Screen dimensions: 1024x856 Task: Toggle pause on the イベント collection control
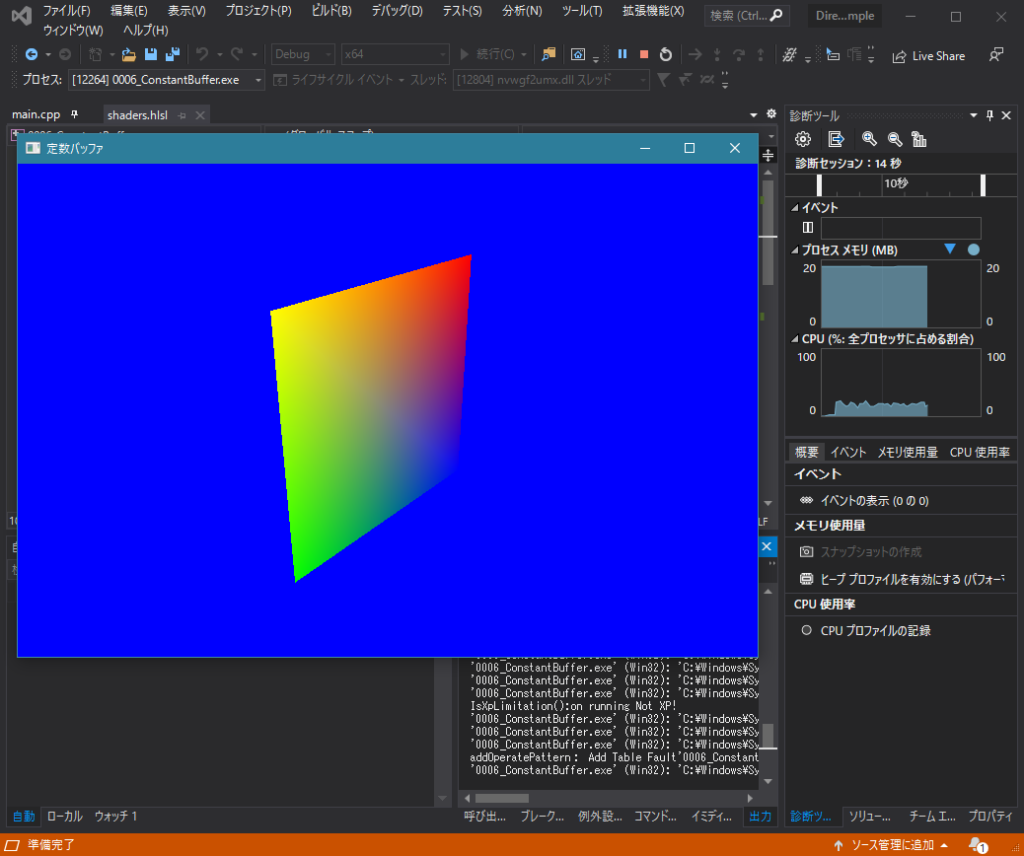808,227
